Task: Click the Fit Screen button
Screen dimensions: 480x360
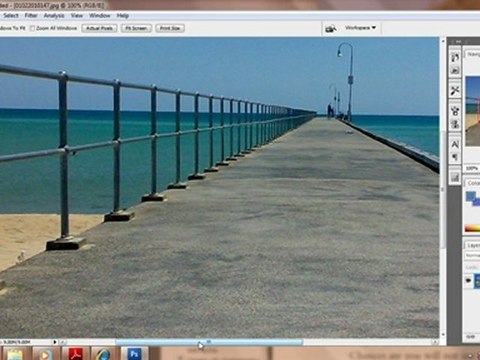Action: (136, 28)
